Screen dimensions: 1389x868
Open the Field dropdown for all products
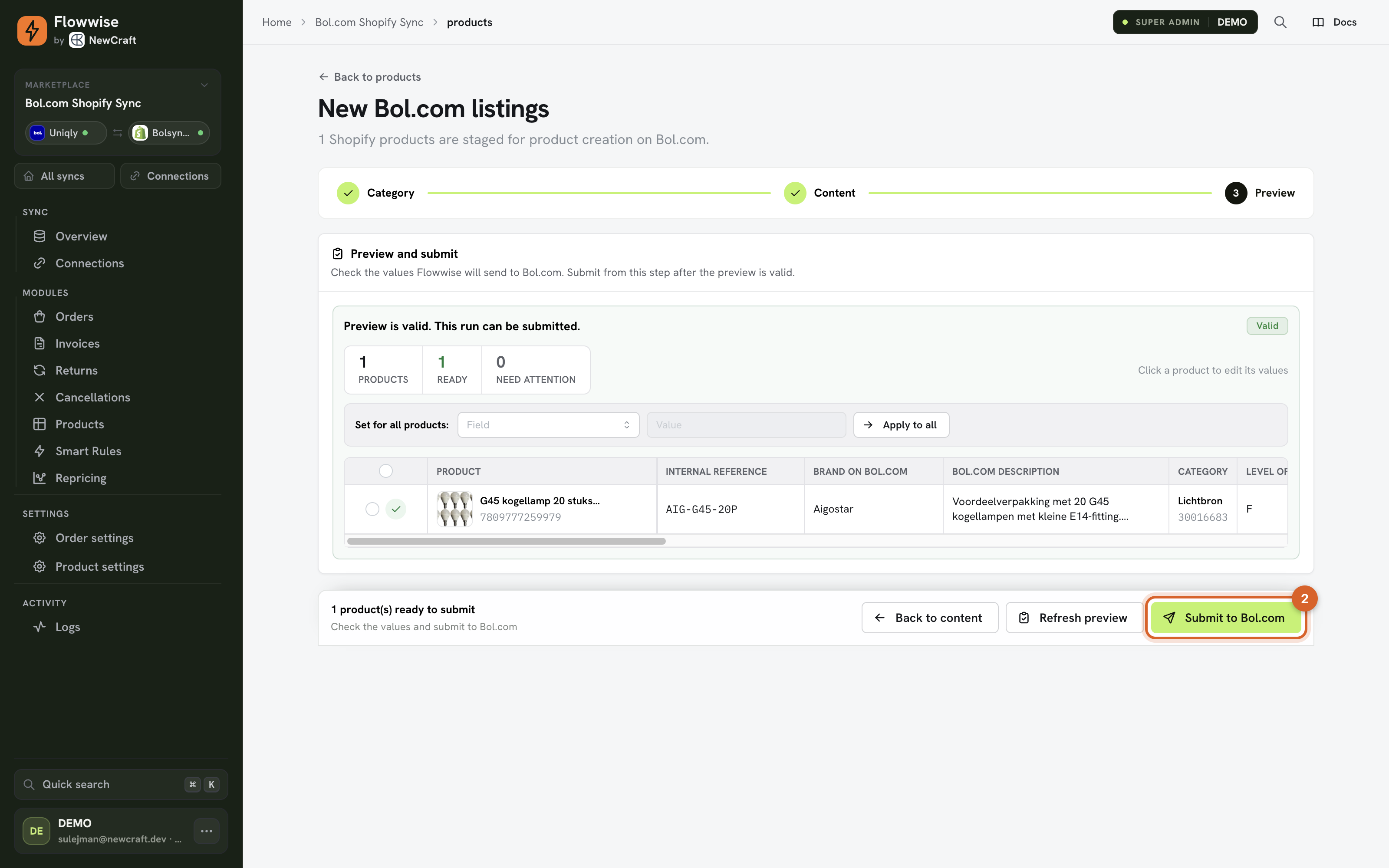coord(548,425)
